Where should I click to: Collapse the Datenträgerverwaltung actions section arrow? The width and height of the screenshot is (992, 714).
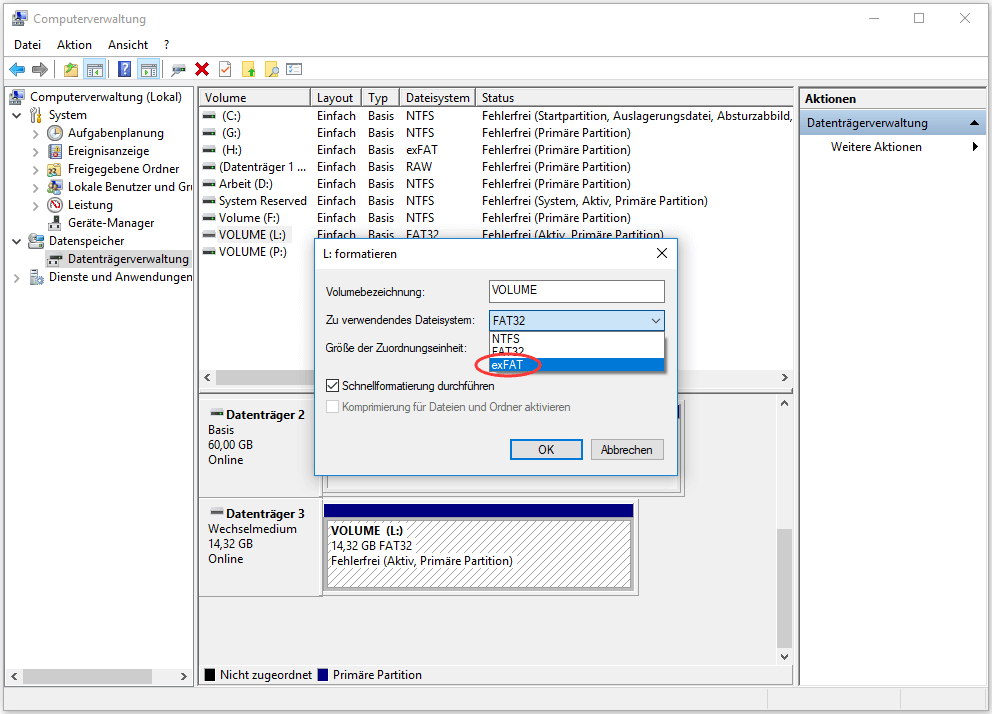[974, 123]
